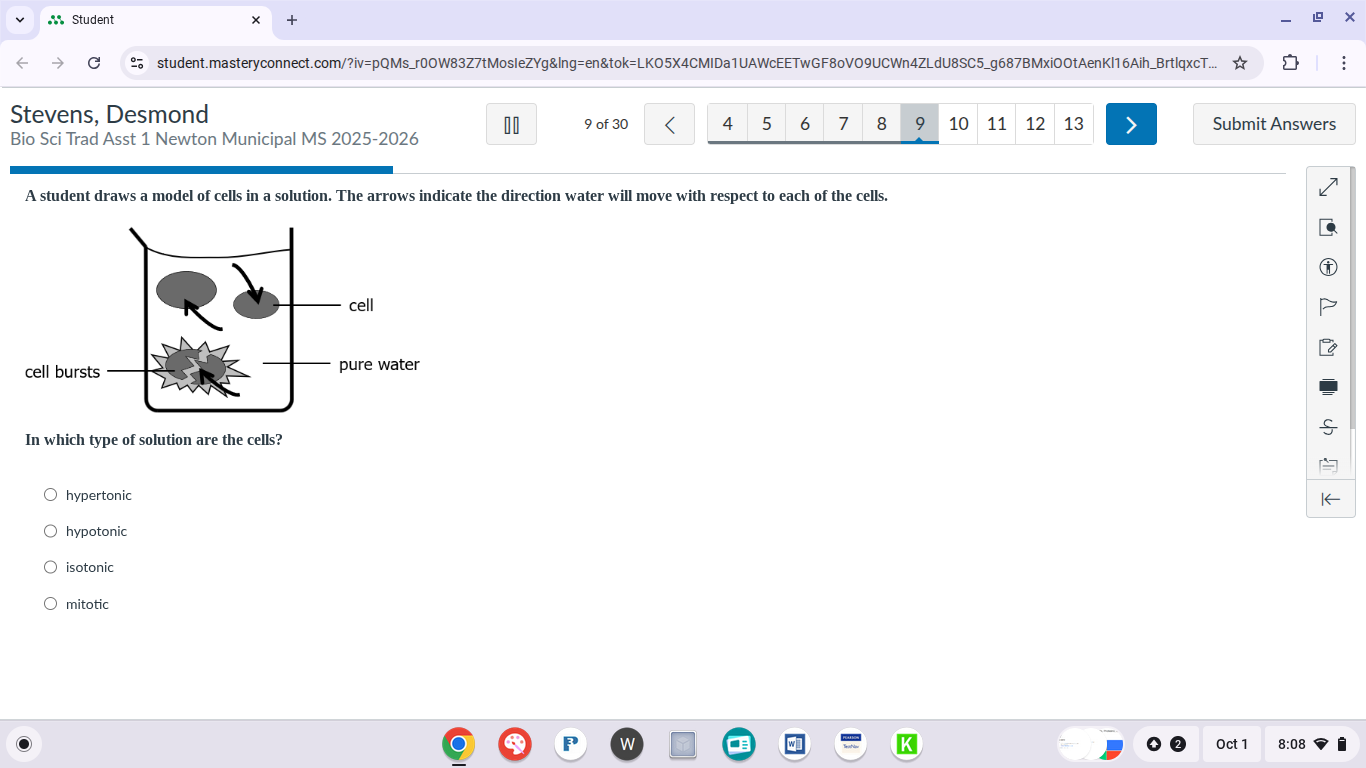Screen dimensions: 1366x768
Task: Open the Chrome extensions menu
Action: click(1291, 63)
